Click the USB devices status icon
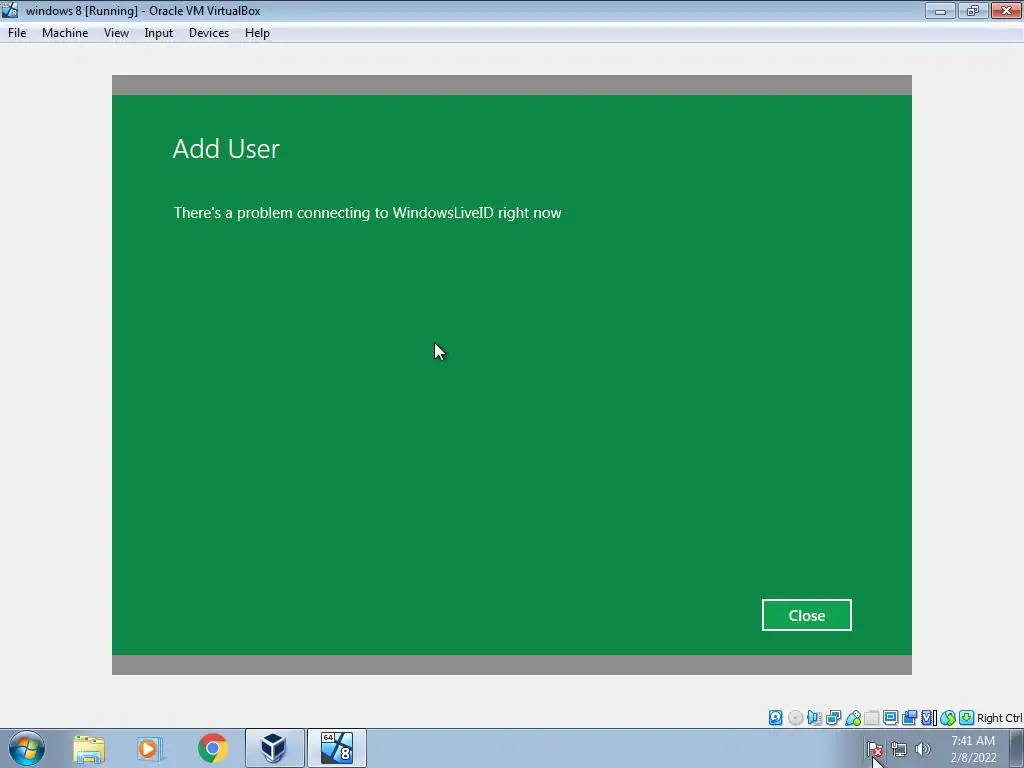 tap(853, 718)
